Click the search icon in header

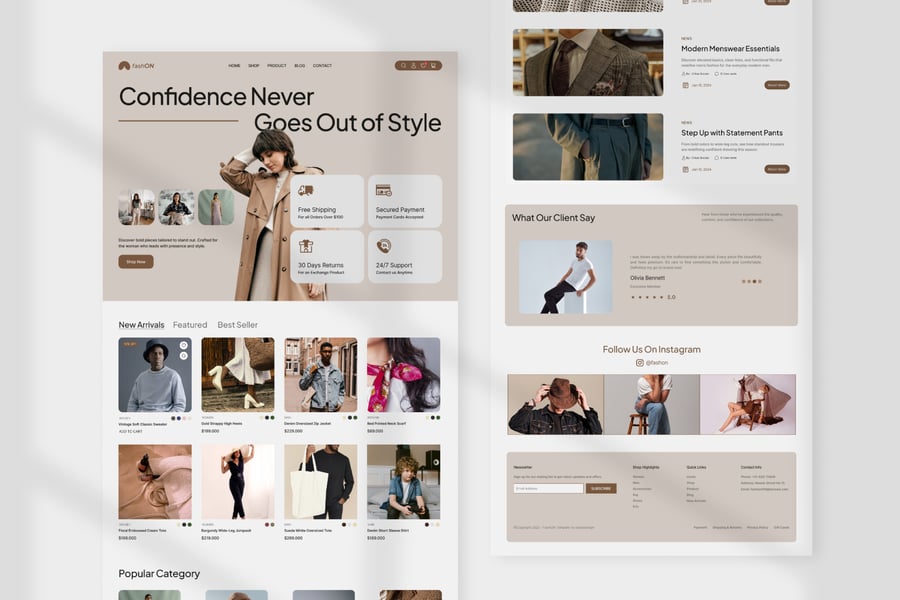404,66
